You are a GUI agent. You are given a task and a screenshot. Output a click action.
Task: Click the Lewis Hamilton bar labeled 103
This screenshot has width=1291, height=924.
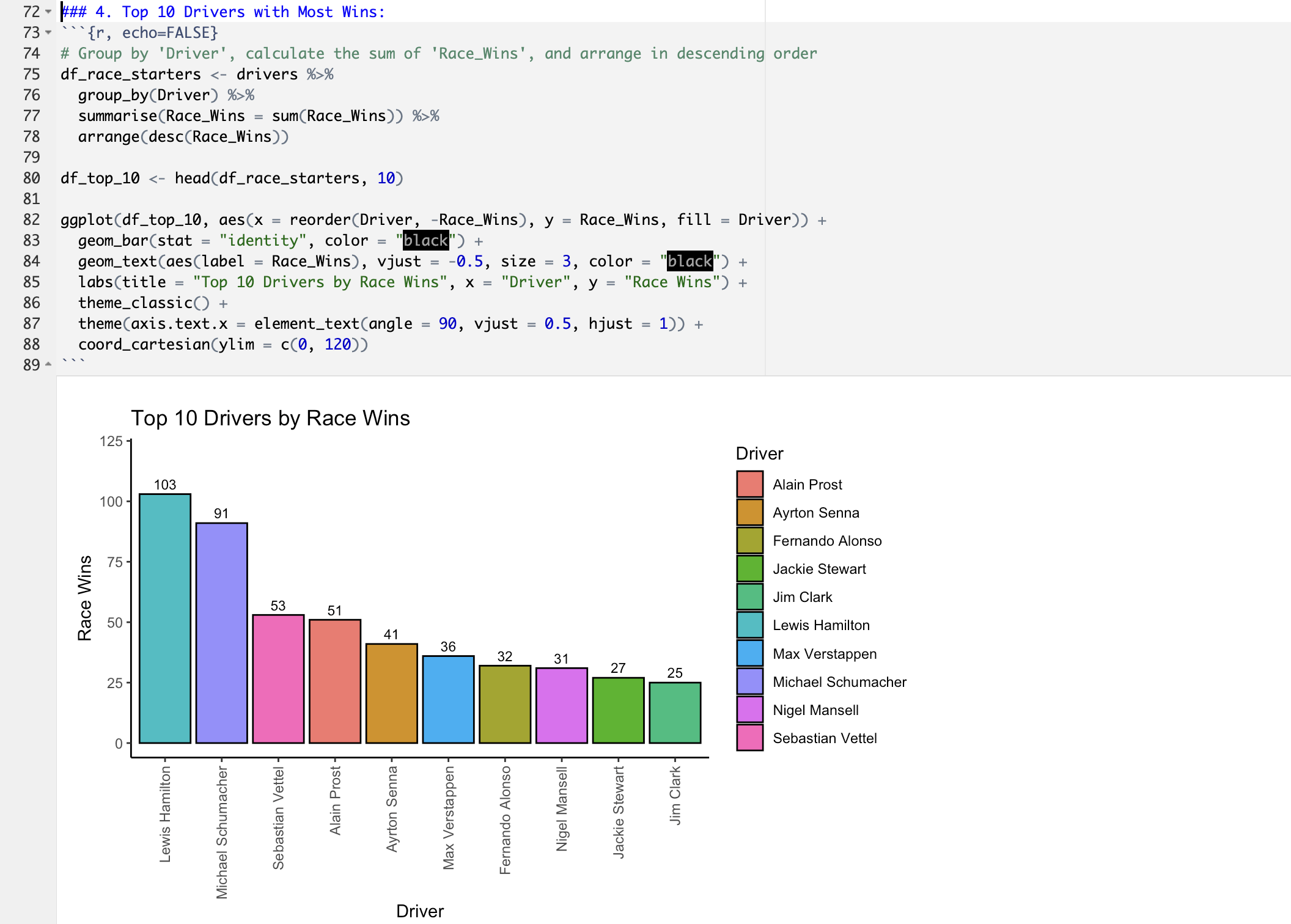click(165, 618)
